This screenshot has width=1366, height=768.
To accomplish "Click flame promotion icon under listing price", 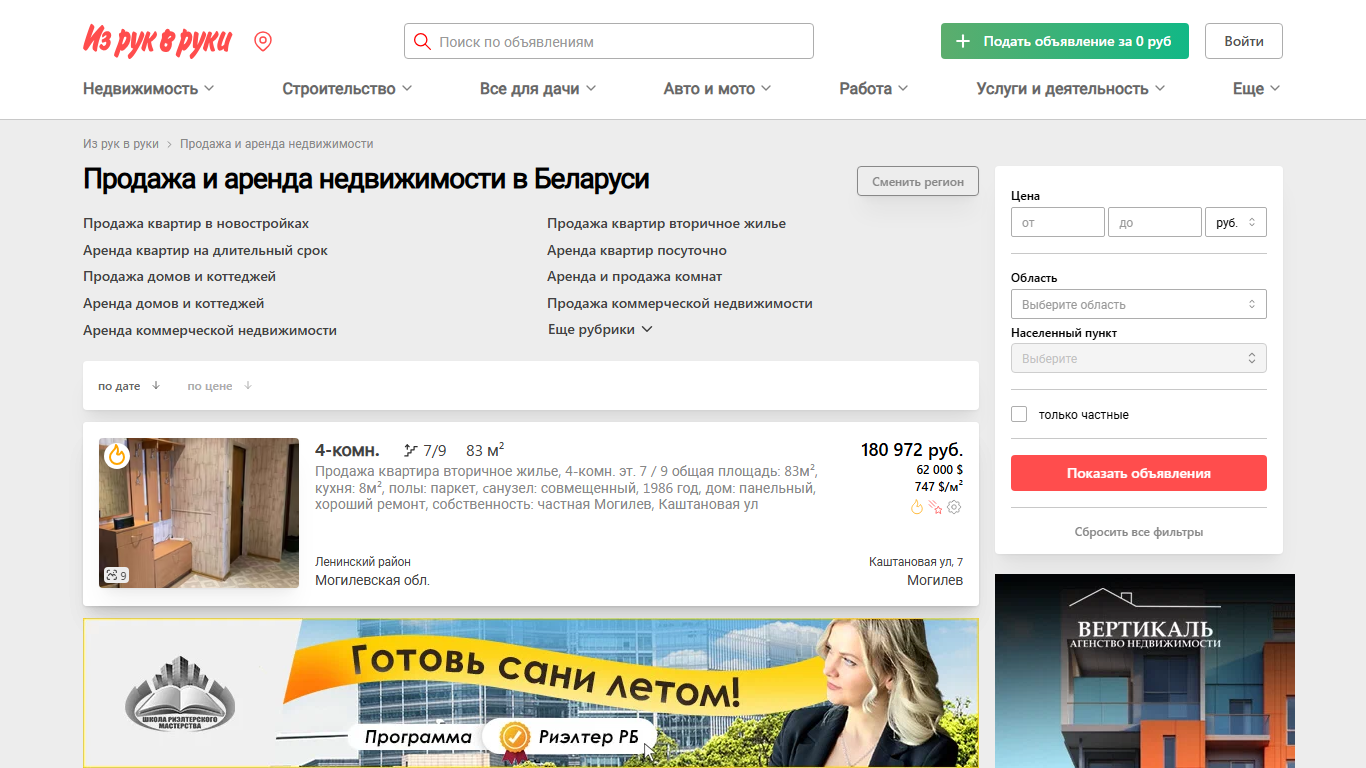I will pos(917,507).
